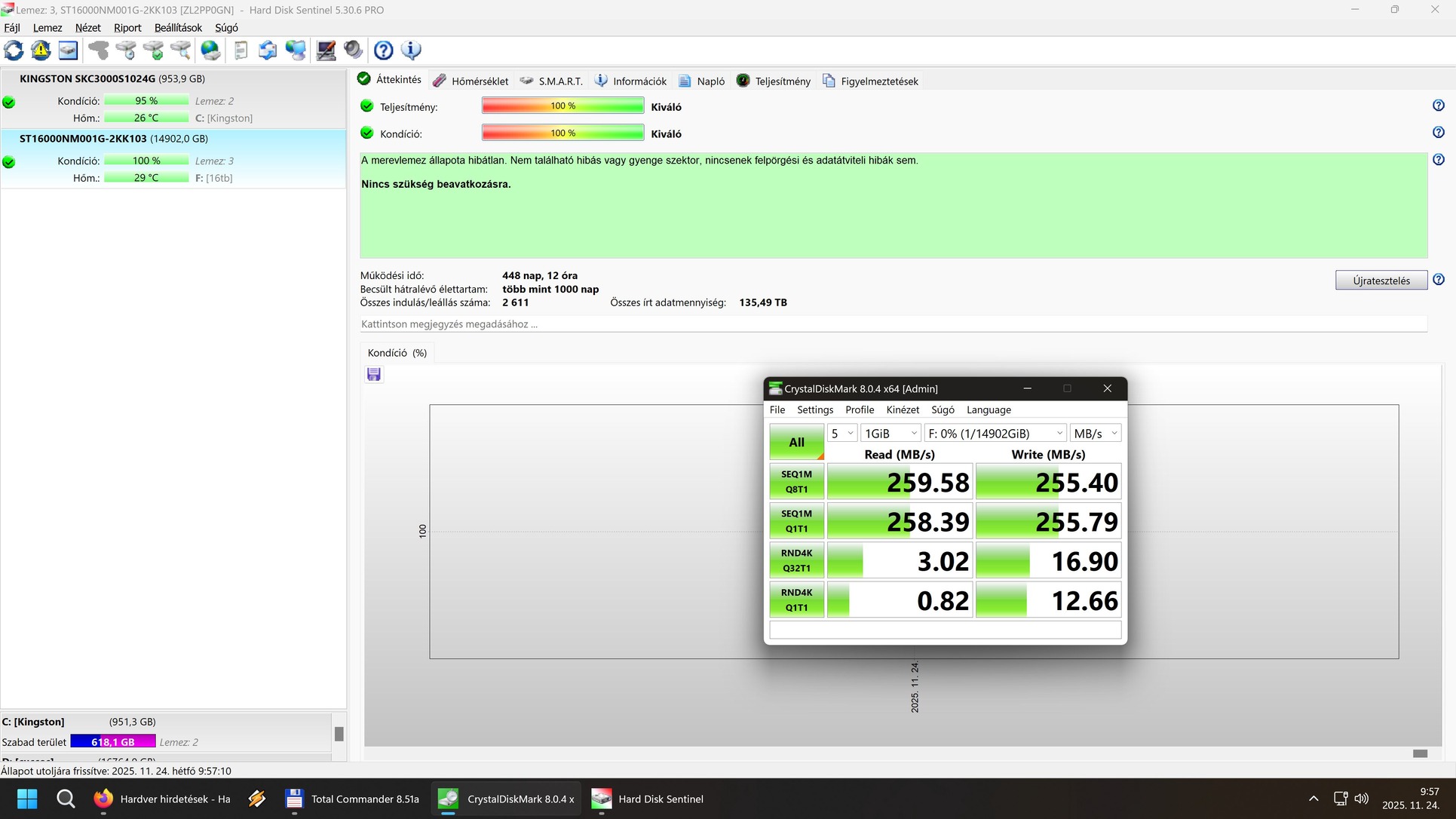Click the help icon beside Teljesítmény bar
Screen dimensions: 1456x819
1438,106
